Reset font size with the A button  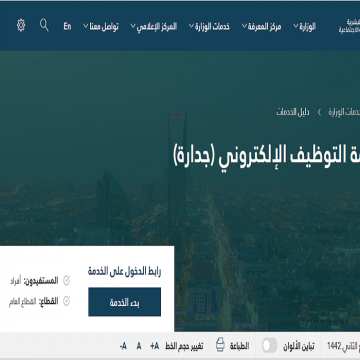point(139,346)
